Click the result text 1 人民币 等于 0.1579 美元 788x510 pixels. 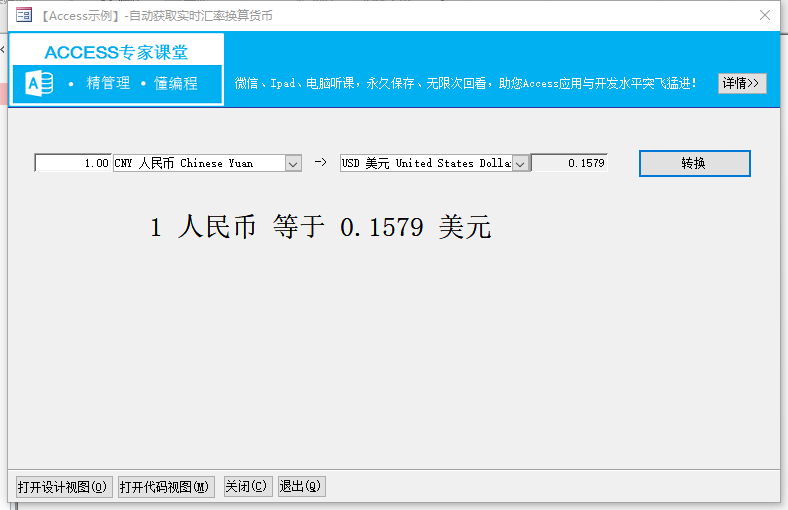click(x=321, y=227)
